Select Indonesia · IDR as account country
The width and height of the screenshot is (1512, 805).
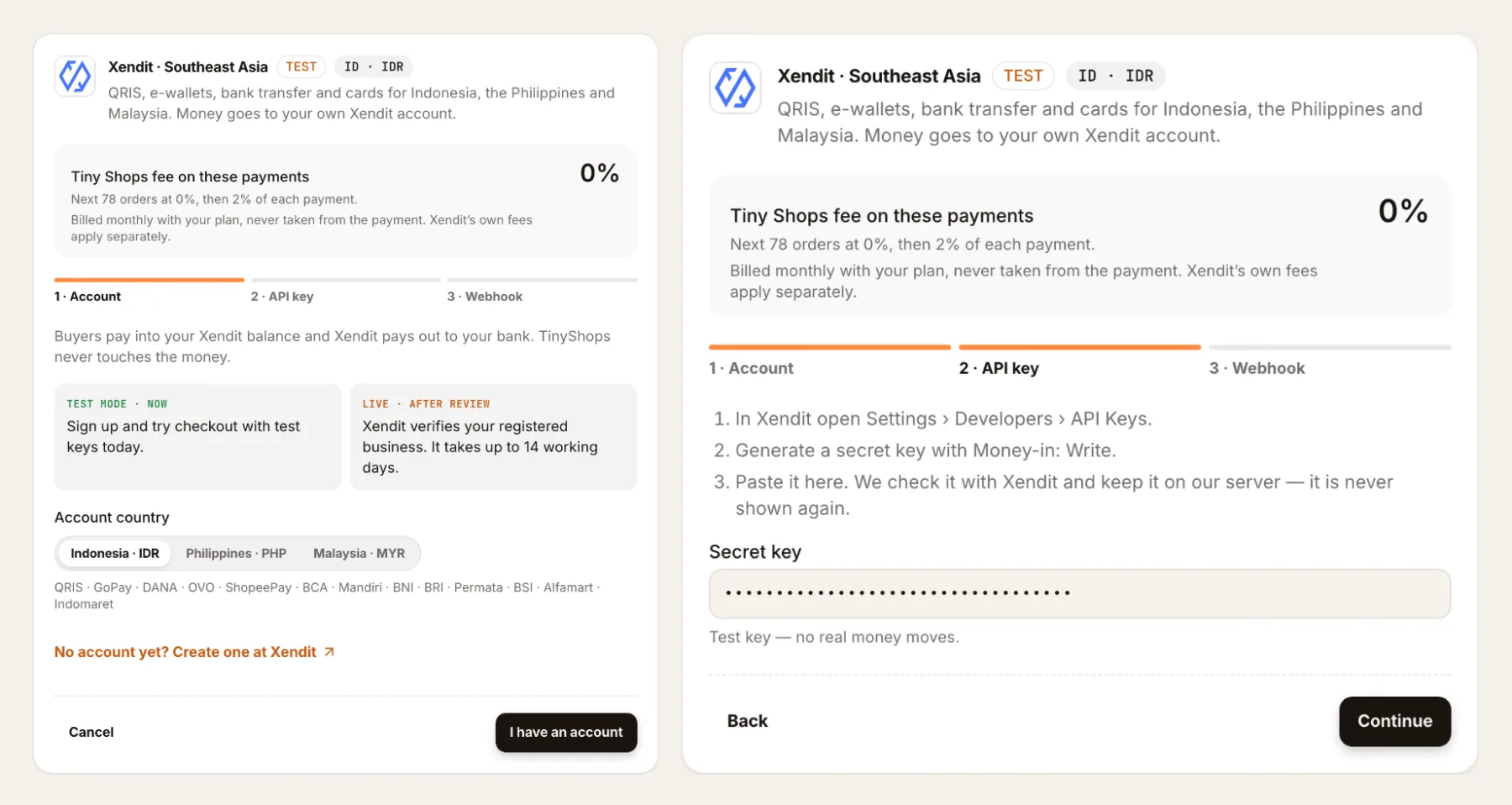tap(115, 554)
